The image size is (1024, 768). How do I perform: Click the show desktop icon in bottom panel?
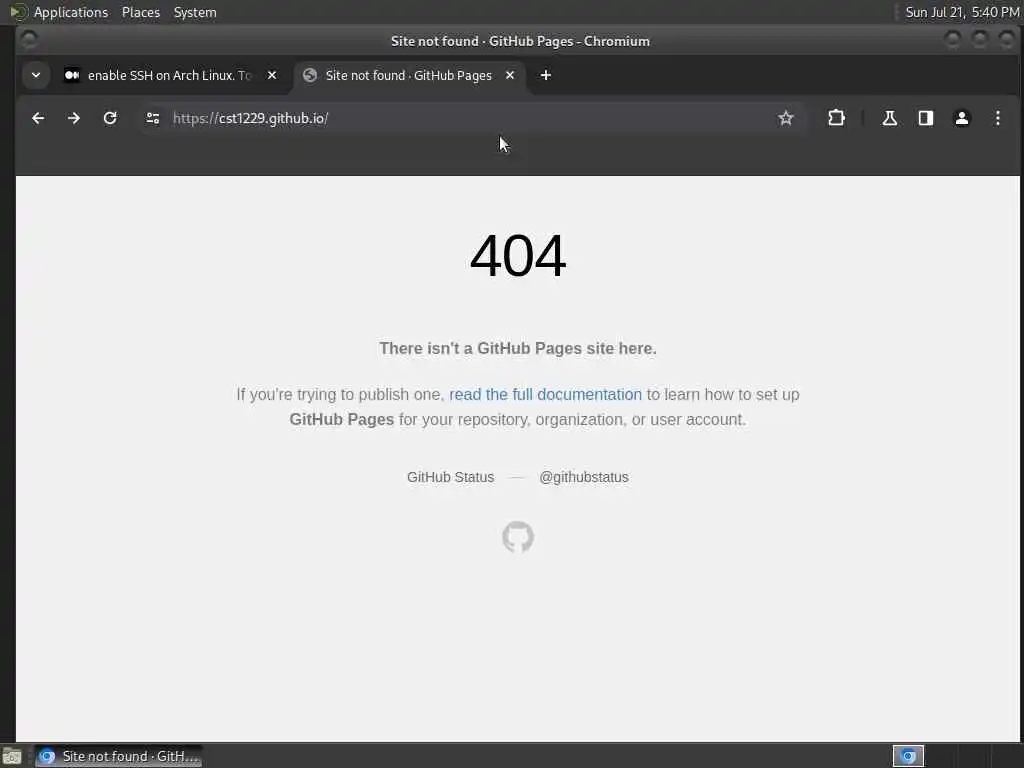(12, 757)
